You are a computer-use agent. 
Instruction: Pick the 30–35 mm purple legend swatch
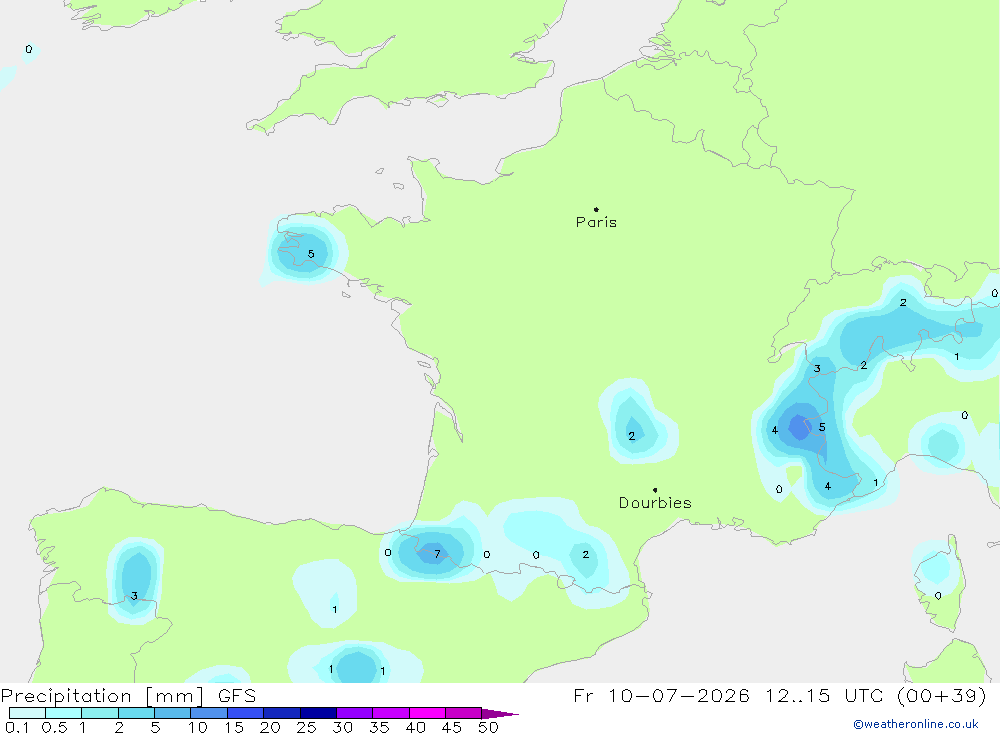click(355, 713)
